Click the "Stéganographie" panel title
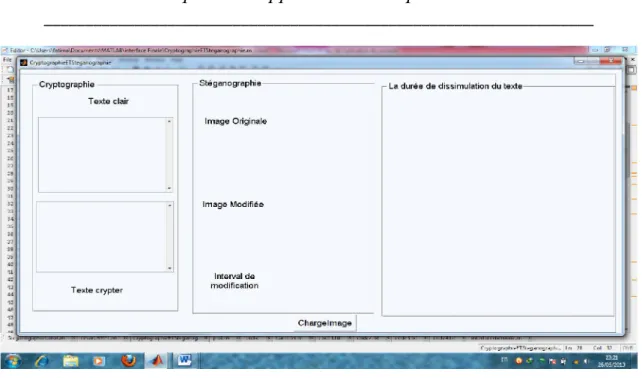 pyautogui.click(x=230, y=83)
